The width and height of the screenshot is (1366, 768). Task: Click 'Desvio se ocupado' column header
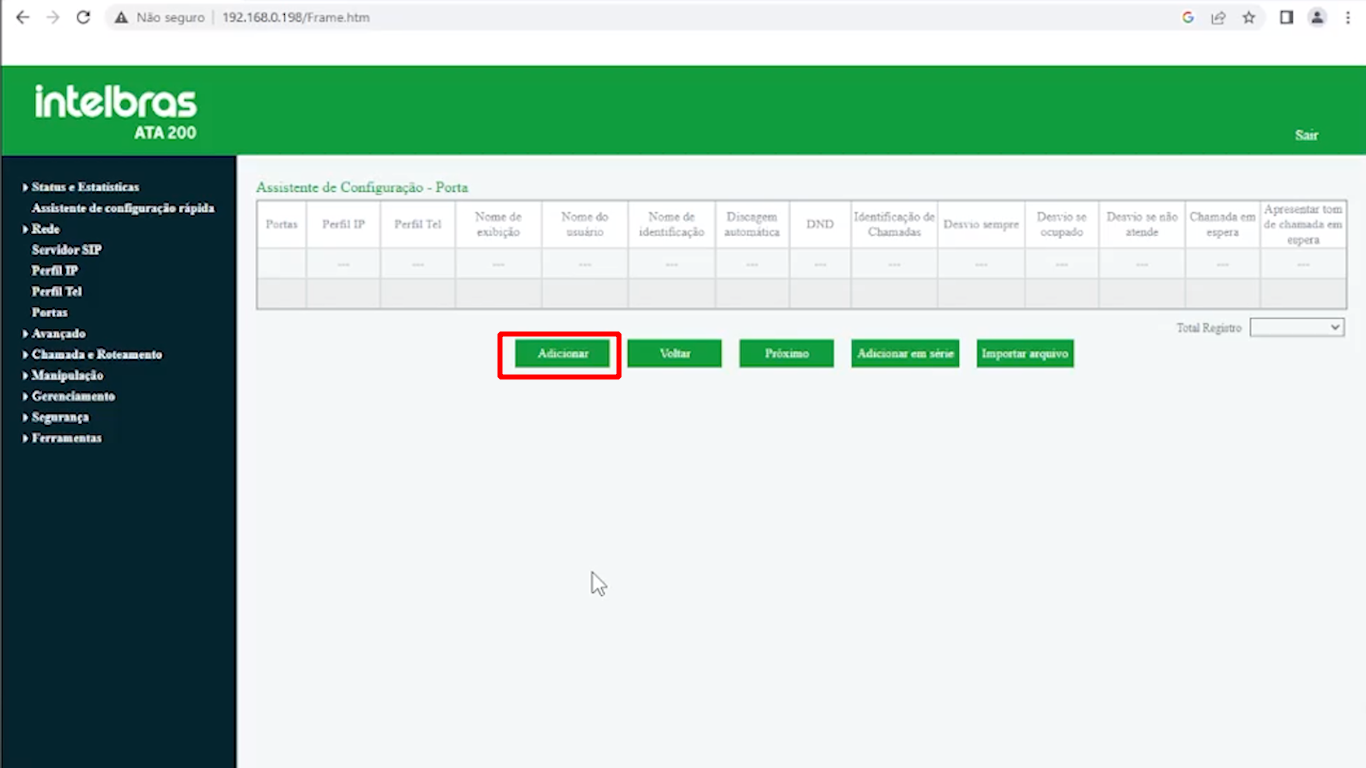[x=1062, y=225]
